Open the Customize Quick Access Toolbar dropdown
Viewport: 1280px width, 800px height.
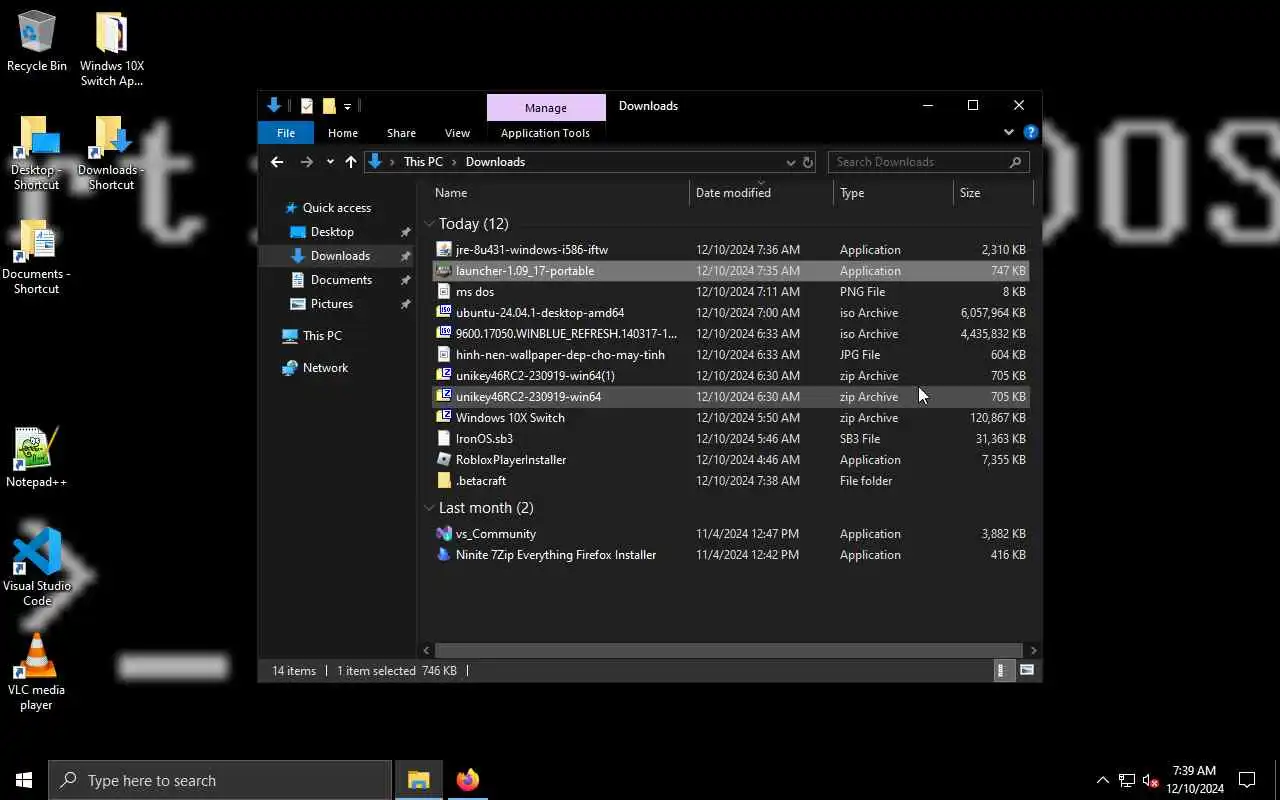pos(347,106)
